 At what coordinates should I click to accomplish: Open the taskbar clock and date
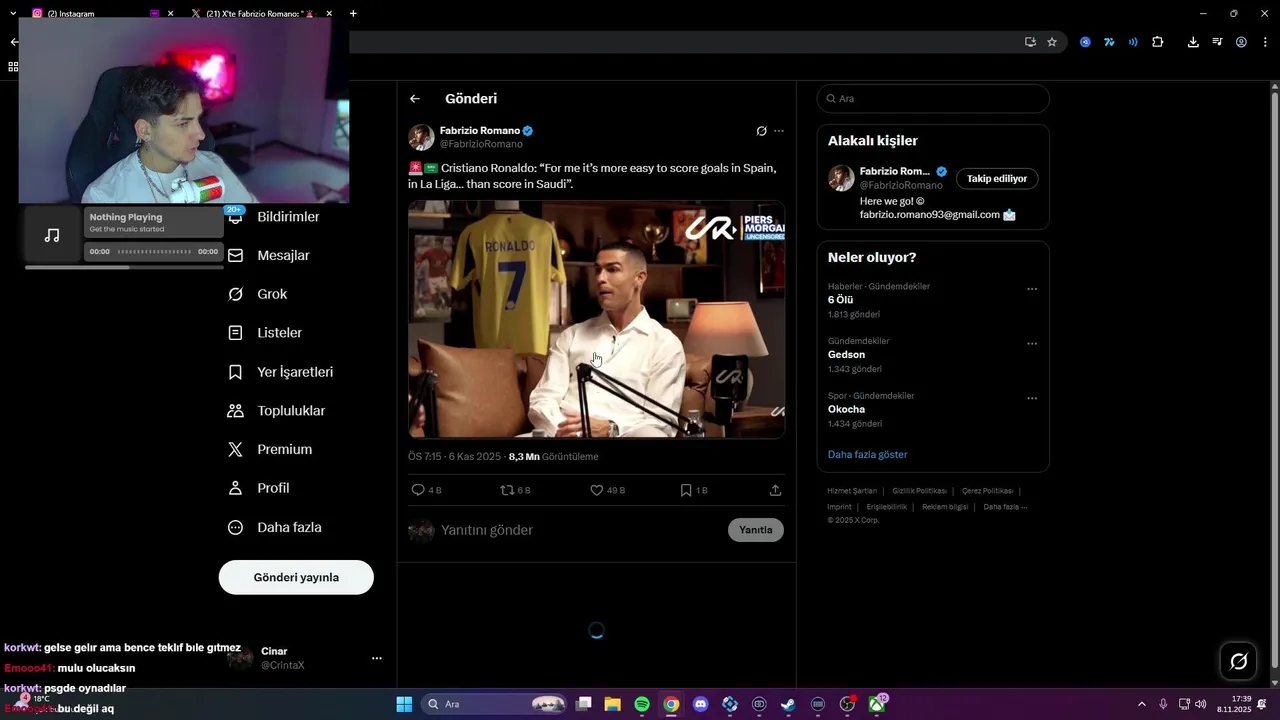coord(1234,704)
